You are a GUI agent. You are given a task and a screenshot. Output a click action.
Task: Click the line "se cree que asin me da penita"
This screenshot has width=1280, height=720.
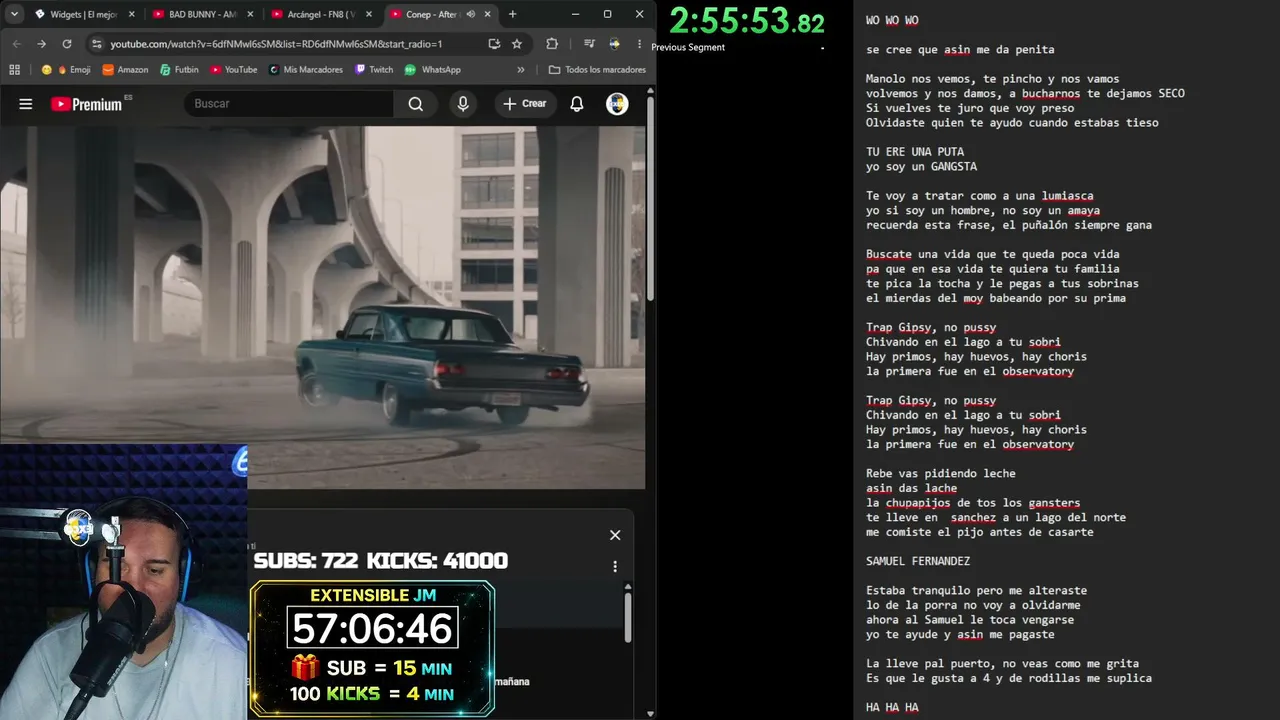(x=960, y=50)
